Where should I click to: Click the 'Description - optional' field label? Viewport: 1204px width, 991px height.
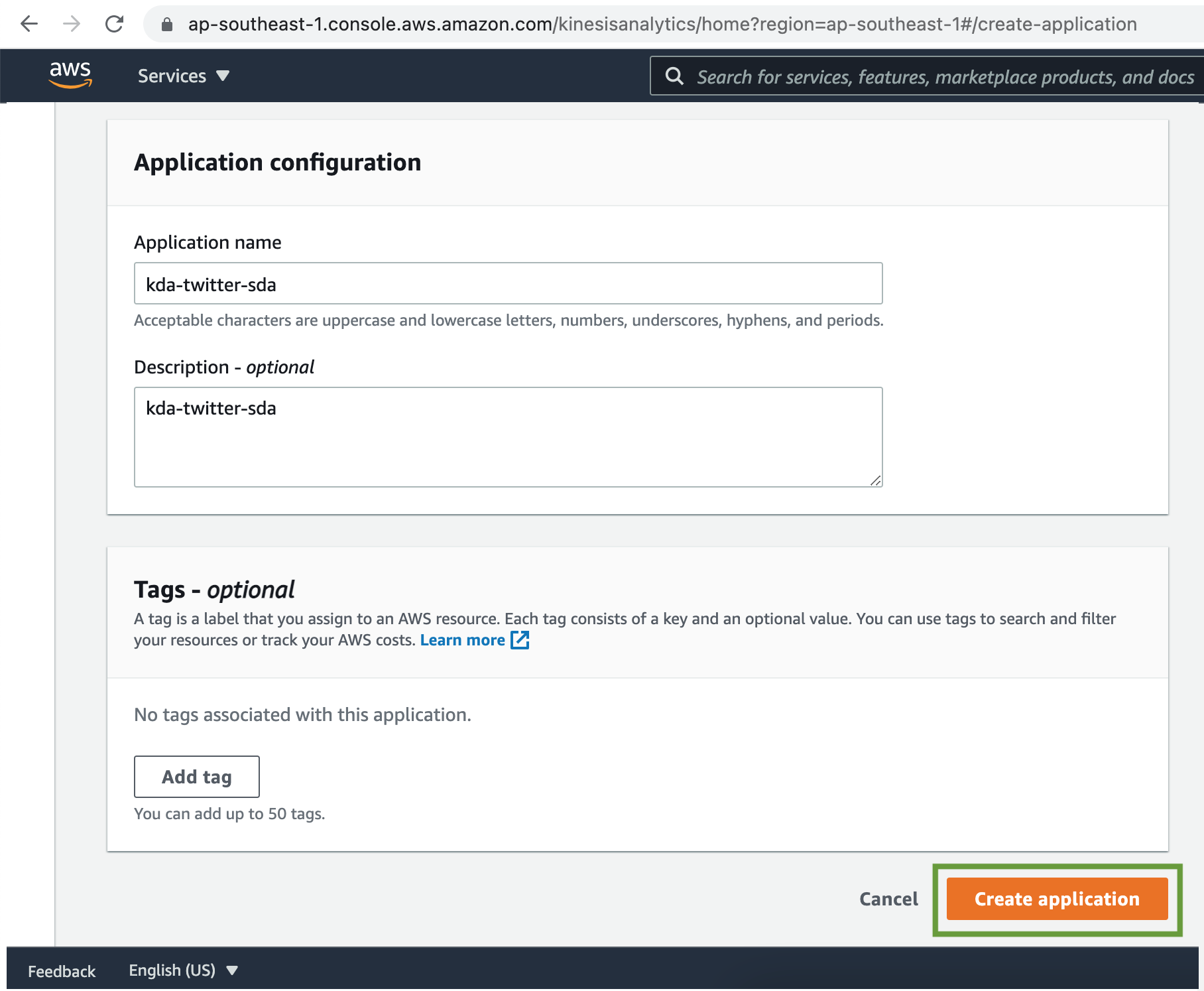coord(224,367)
